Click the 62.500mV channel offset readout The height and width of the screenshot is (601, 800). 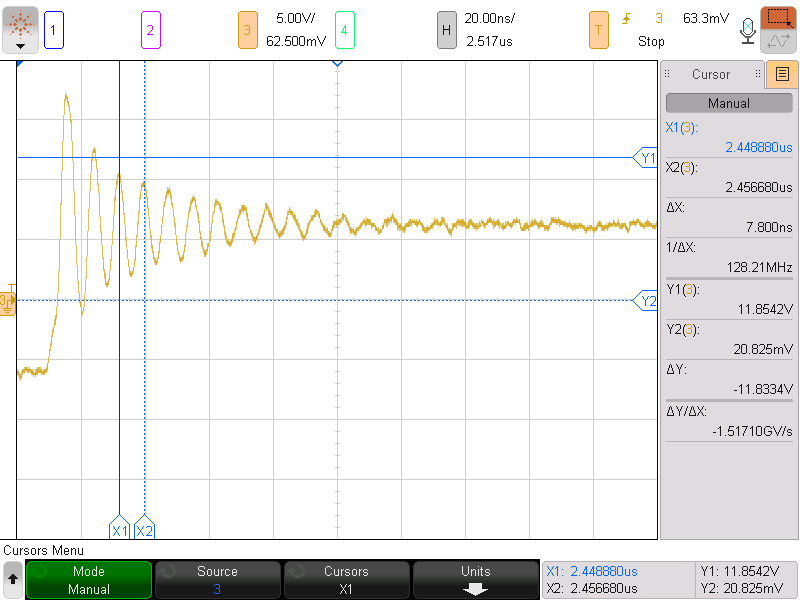pyautogui.click(x=296, y=41)
